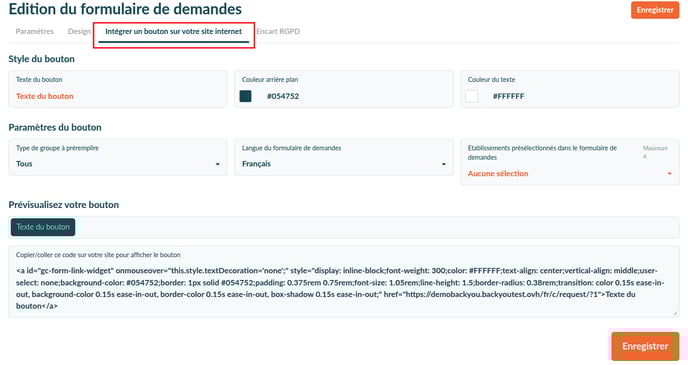Click the Maximum 4 hint text
Image resolution: width=688 pixels, height=365 pixels.
point(655,152)
